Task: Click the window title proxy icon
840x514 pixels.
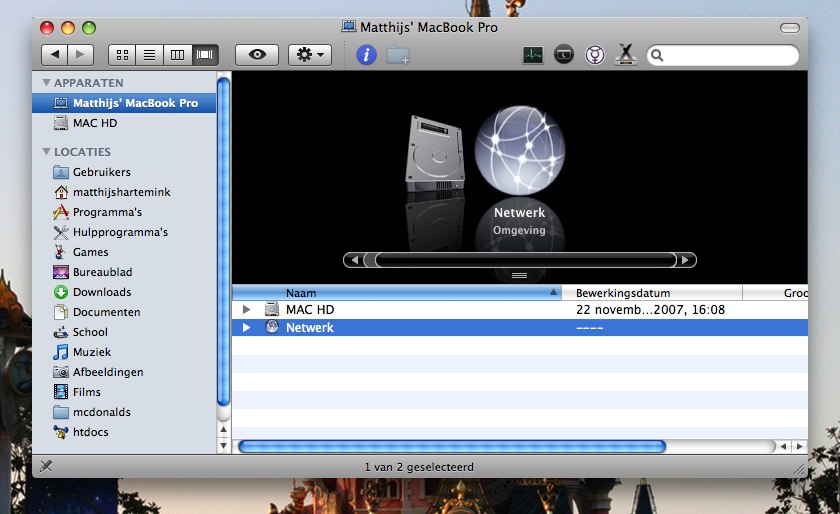Action: [x=349, y=27]
